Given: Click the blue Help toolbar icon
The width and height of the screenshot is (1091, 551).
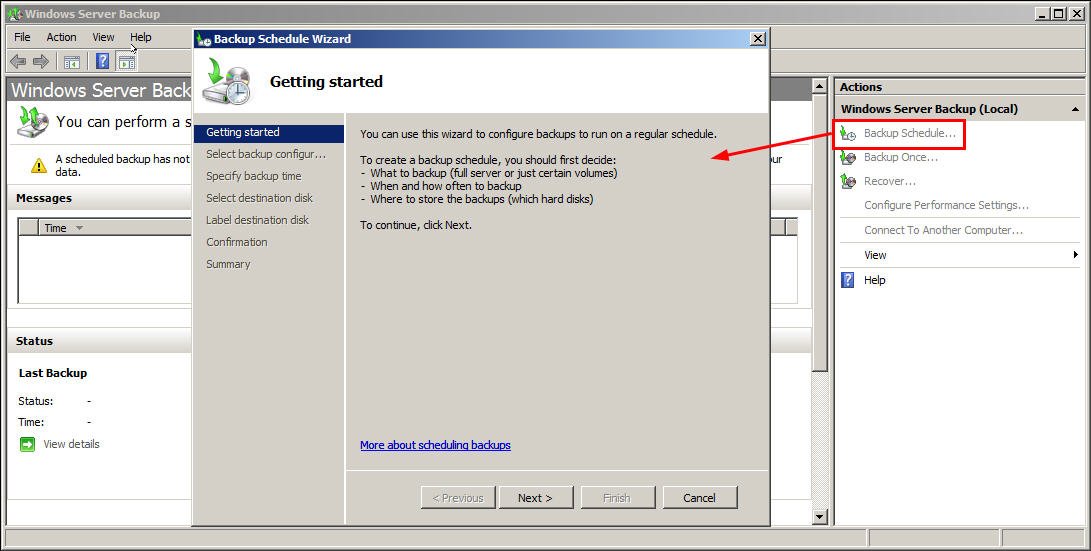Looking at the screenshot, I should tap(102, 61).
